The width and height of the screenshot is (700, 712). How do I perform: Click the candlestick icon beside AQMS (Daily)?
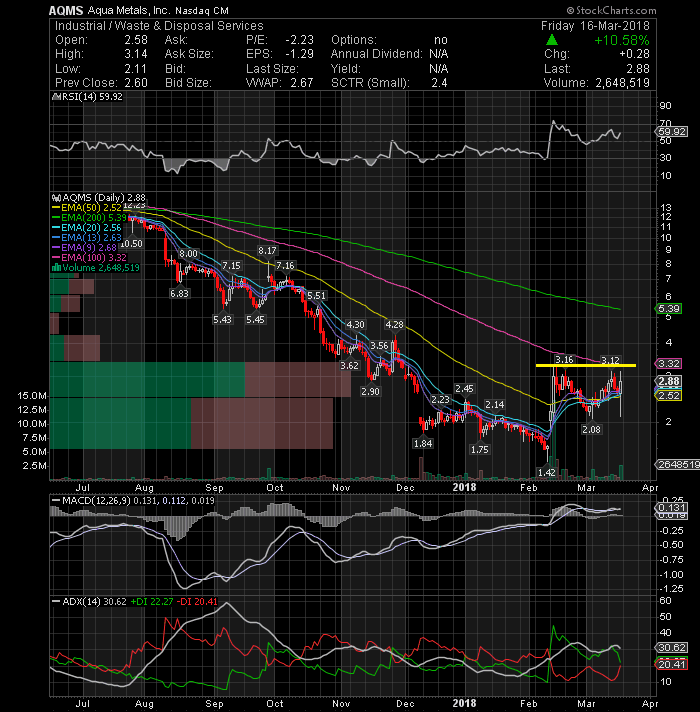pos(56,198)
